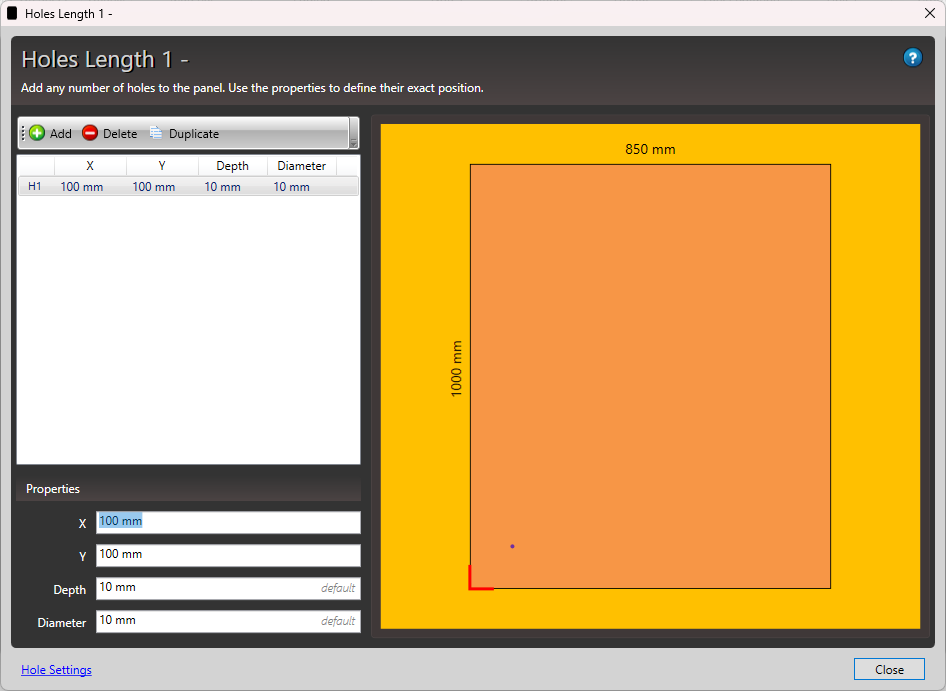
Task: Click the Properties section header
Action: point(188,489)
